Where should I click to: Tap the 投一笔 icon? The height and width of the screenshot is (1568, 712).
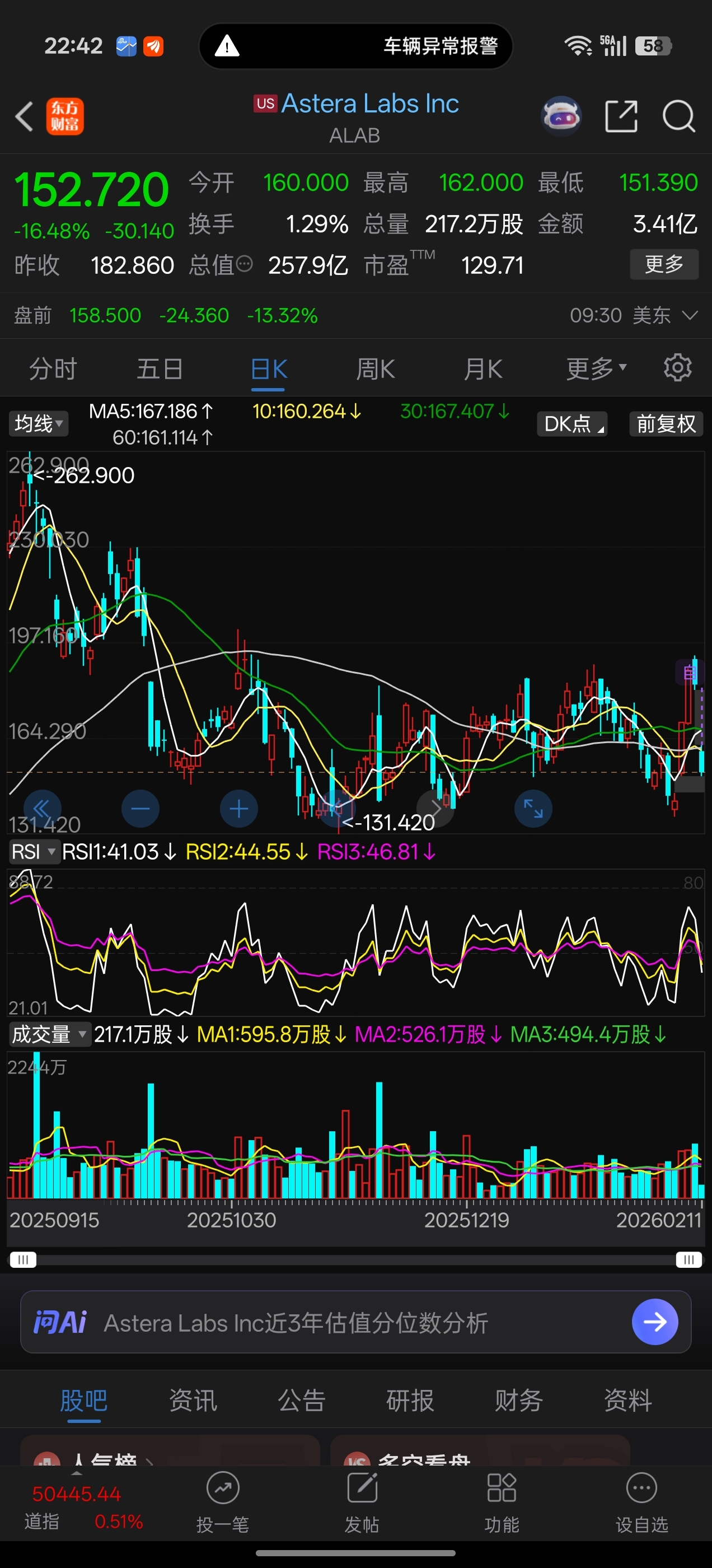coord(223,1488)
